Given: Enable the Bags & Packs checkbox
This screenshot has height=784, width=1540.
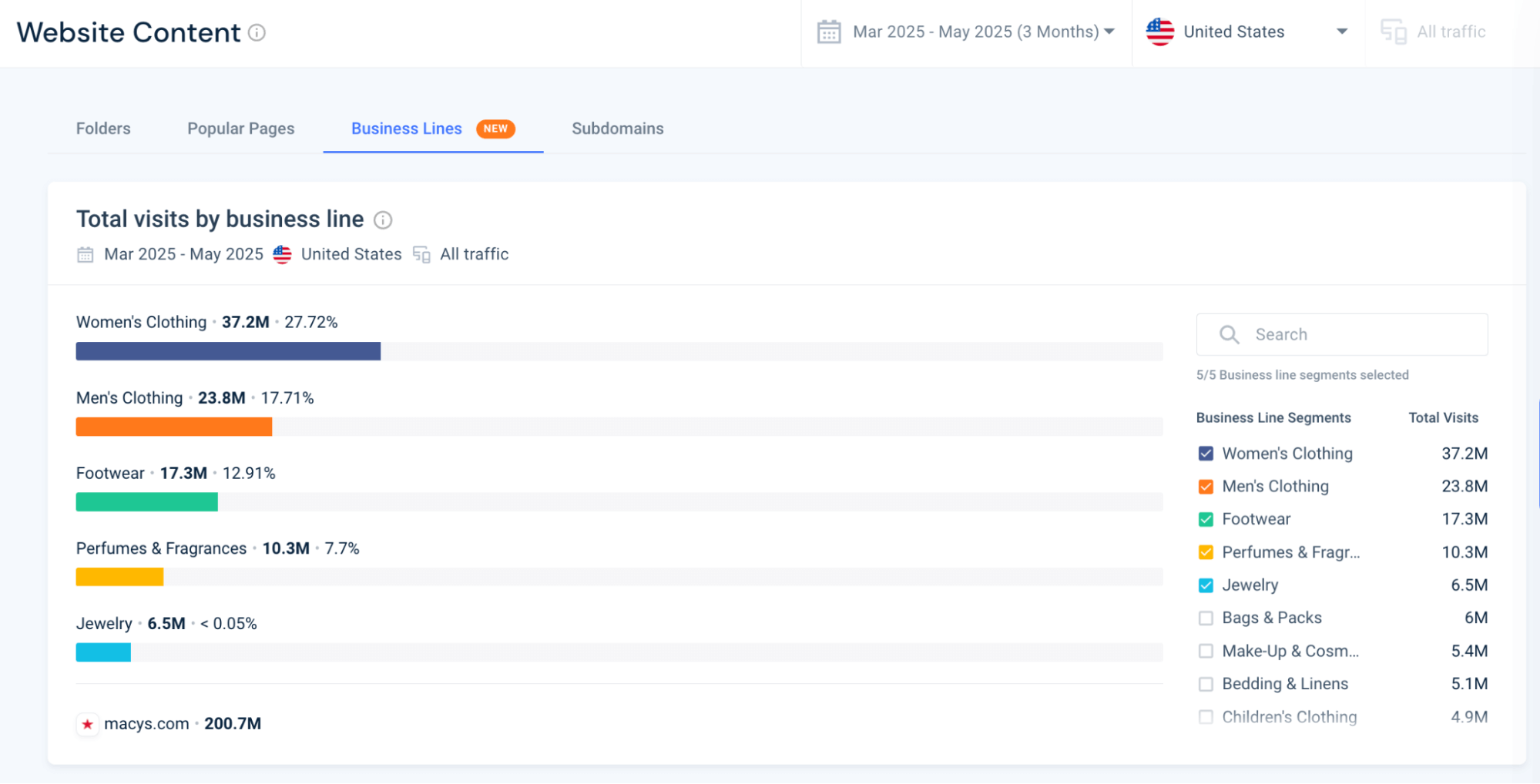Looking at the screenshot, I should pyautogui.click(x=1206, y=618).
